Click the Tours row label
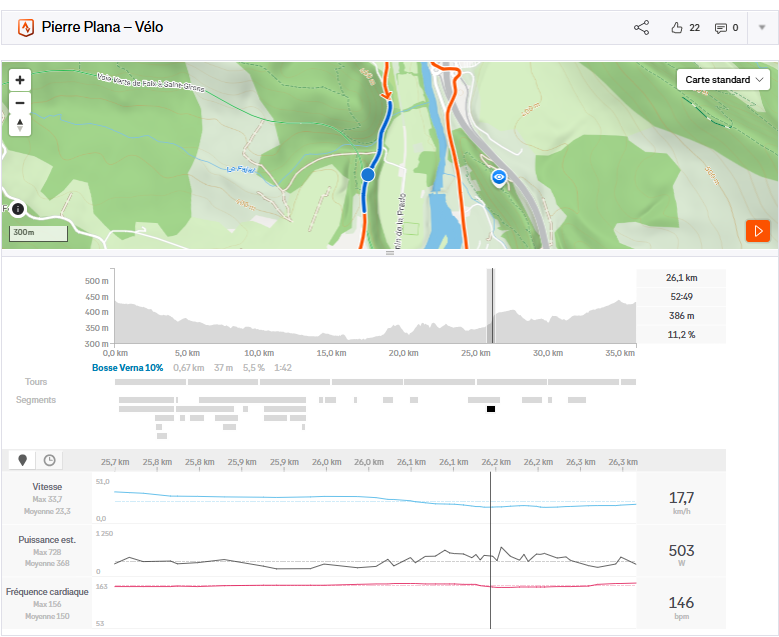 coord(36,382)
